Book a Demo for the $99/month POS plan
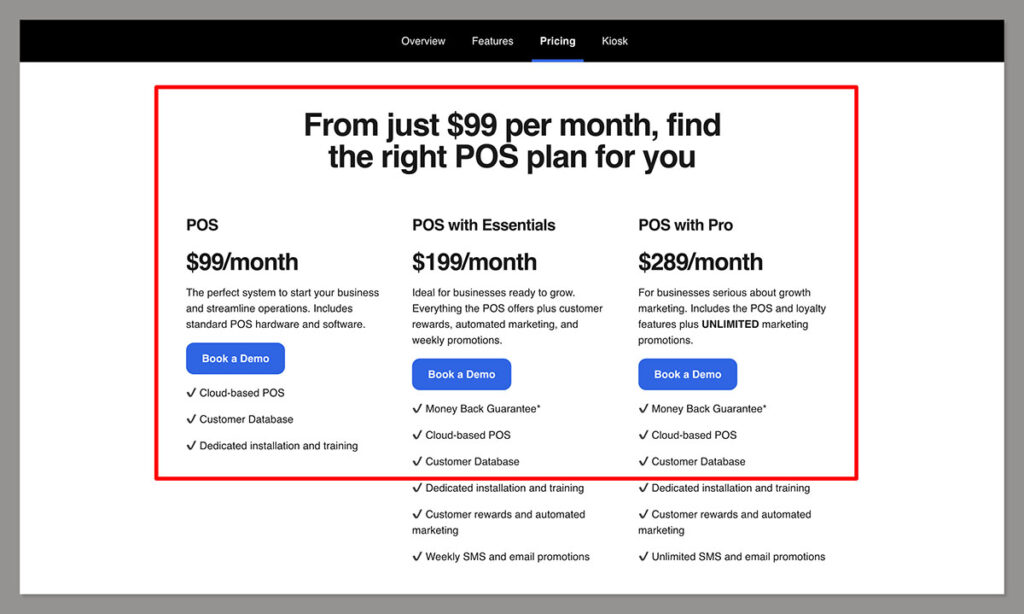The width and height of the screenshot is (1024, 614). tap(235, 358)
